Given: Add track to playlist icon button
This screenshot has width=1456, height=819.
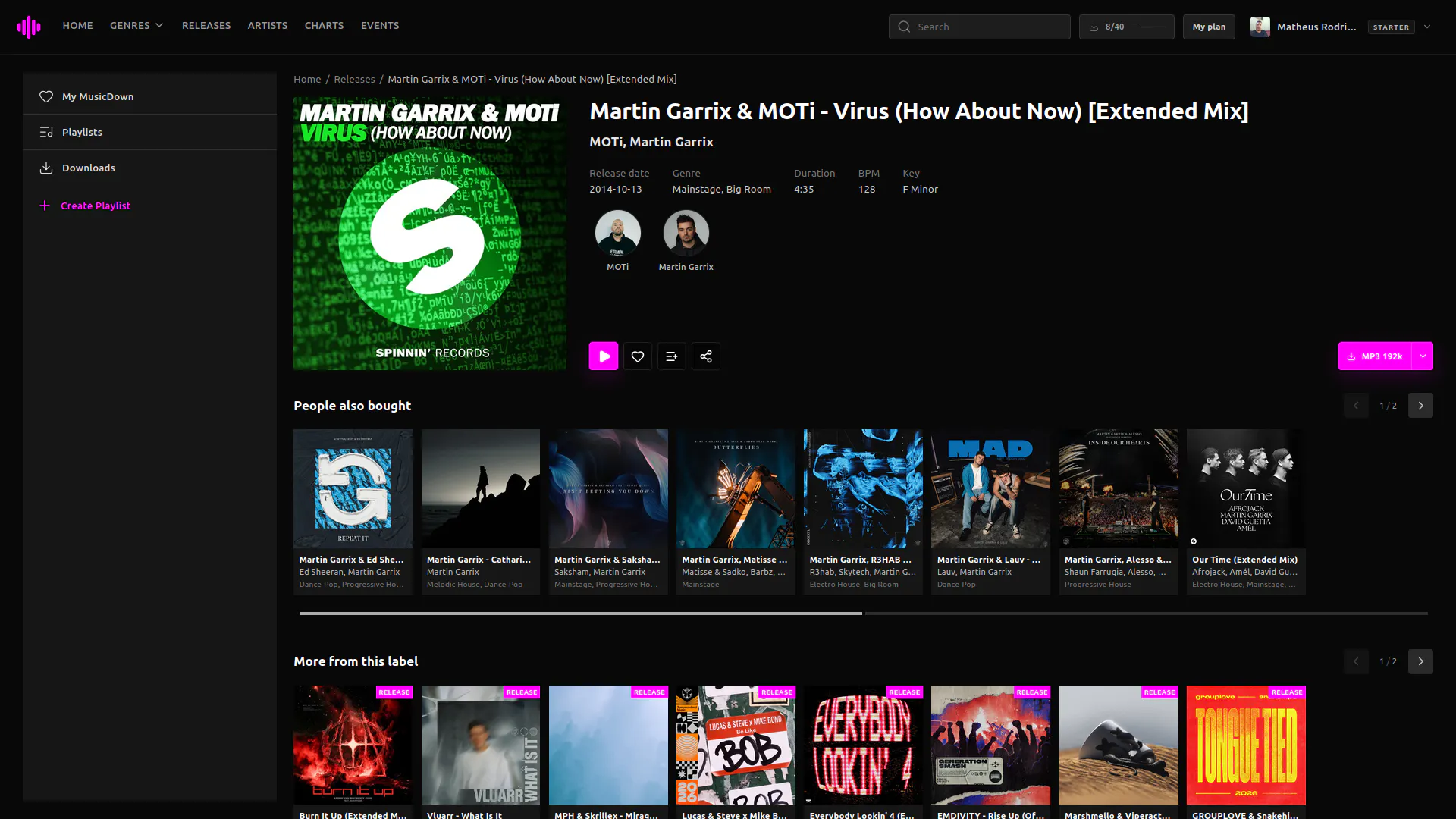Looking at the screenshot, I should 672,356.
